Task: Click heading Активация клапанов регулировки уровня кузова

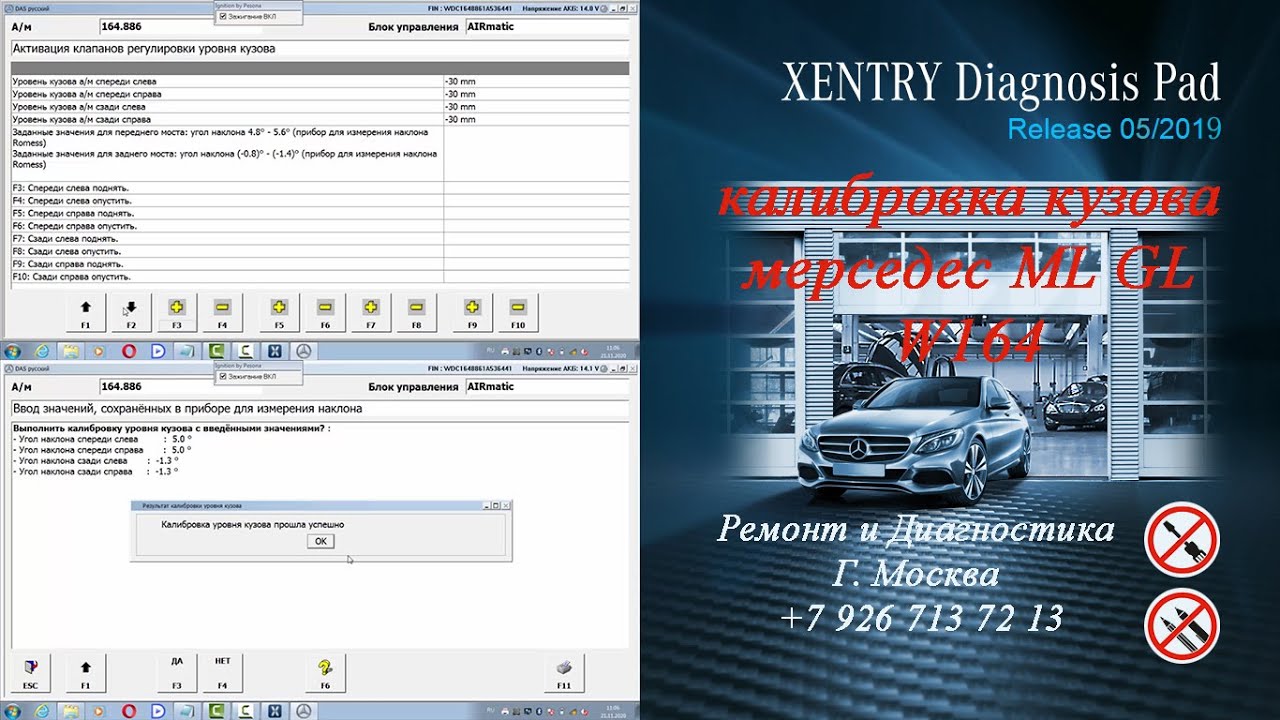Action: (144, 48)
